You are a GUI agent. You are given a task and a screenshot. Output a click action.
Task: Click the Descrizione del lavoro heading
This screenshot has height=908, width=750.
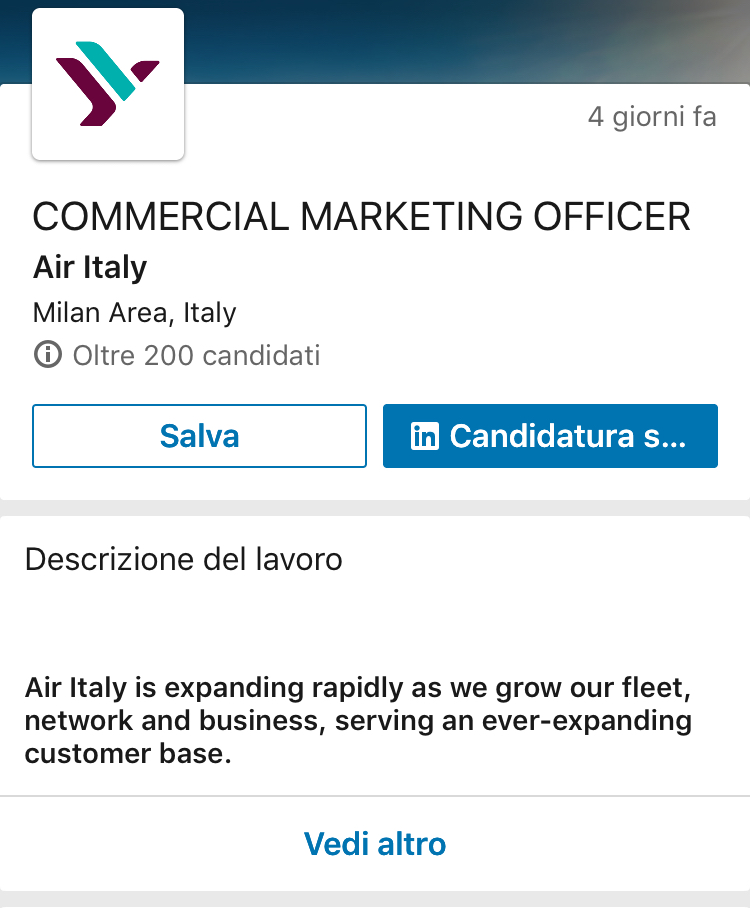183,559
